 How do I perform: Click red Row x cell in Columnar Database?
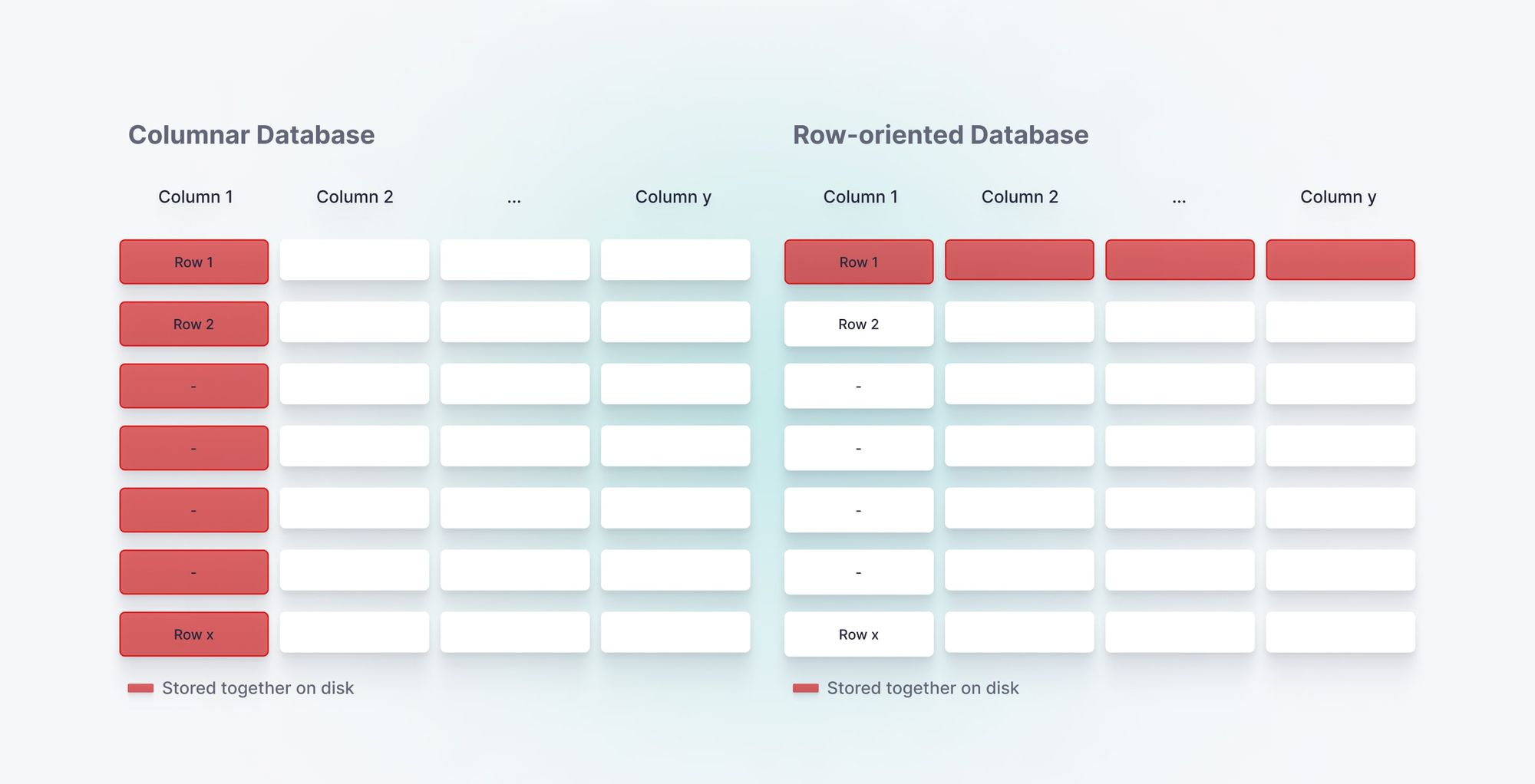click(x=193, y=634)
